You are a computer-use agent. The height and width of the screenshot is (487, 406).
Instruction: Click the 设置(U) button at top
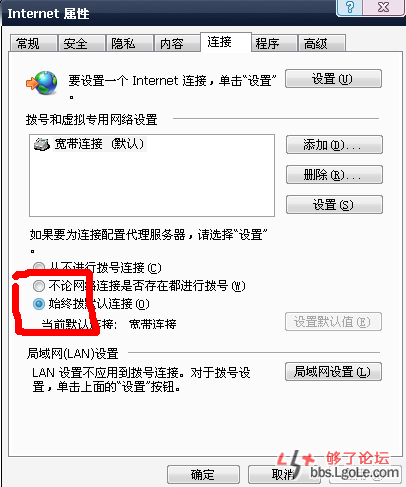(x=333, y=79)
